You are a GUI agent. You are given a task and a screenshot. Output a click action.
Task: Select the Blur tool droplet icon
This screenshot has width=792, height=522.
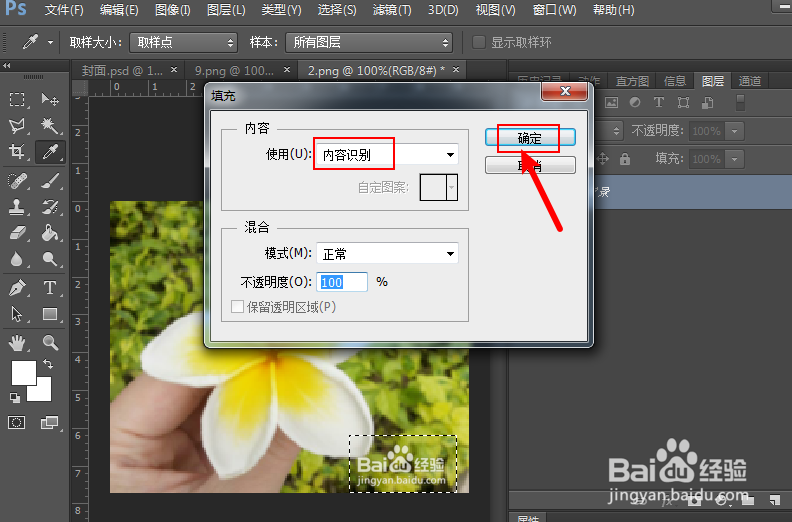[x=17, y=259]
